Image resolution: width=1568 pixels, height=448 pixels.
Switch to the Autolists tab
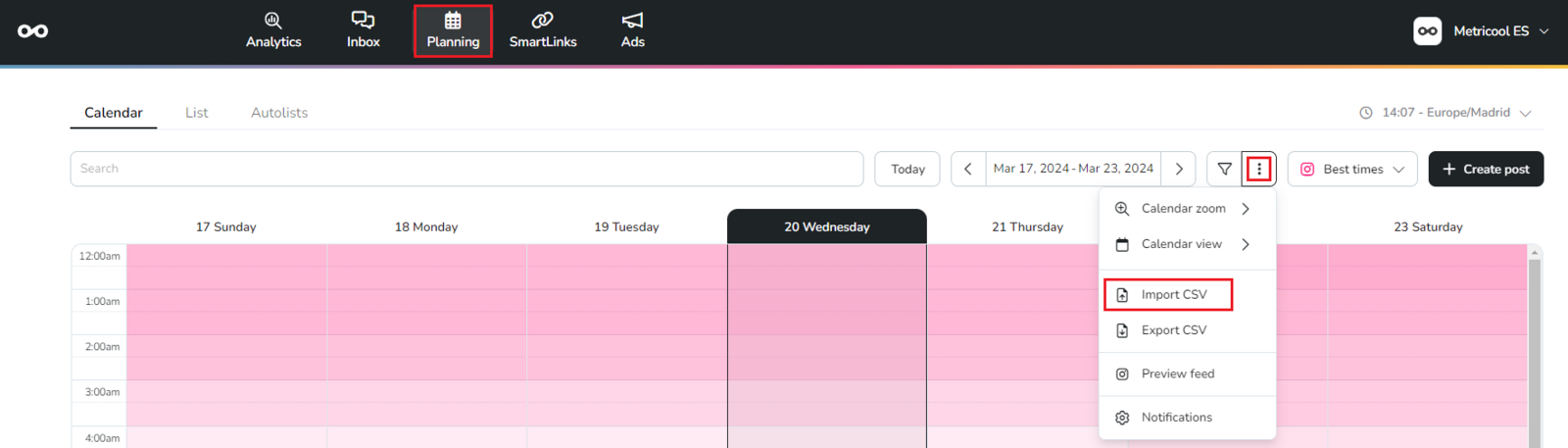(x=279, y=113)
